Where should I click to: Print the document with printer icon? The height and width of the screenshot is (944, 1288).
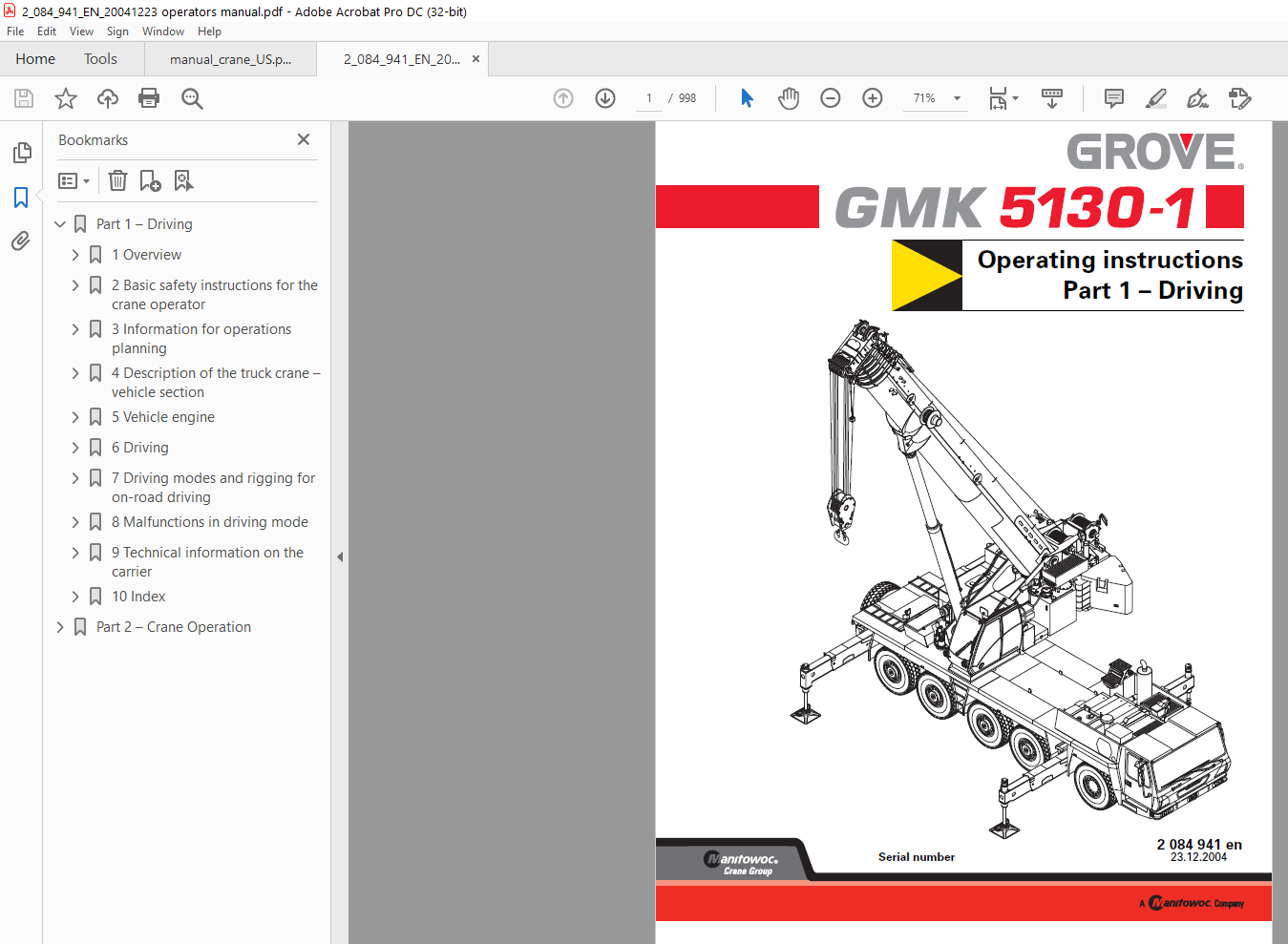[149, 98]
